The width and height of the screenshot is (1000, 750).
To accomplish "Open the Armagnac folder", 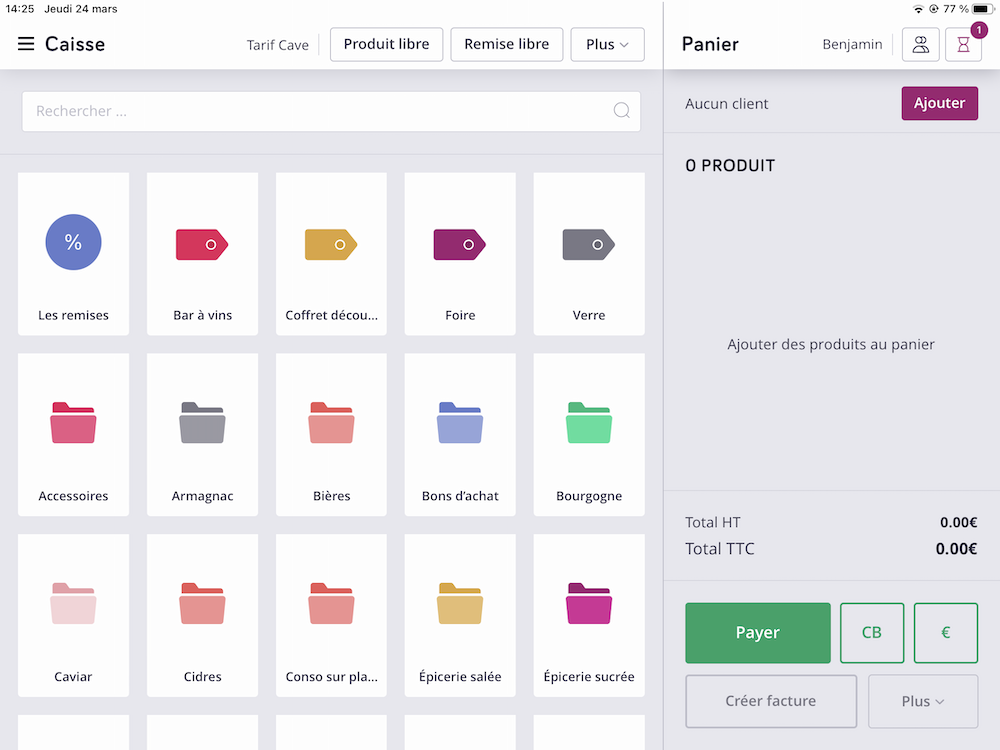I will tap(202, 434).
